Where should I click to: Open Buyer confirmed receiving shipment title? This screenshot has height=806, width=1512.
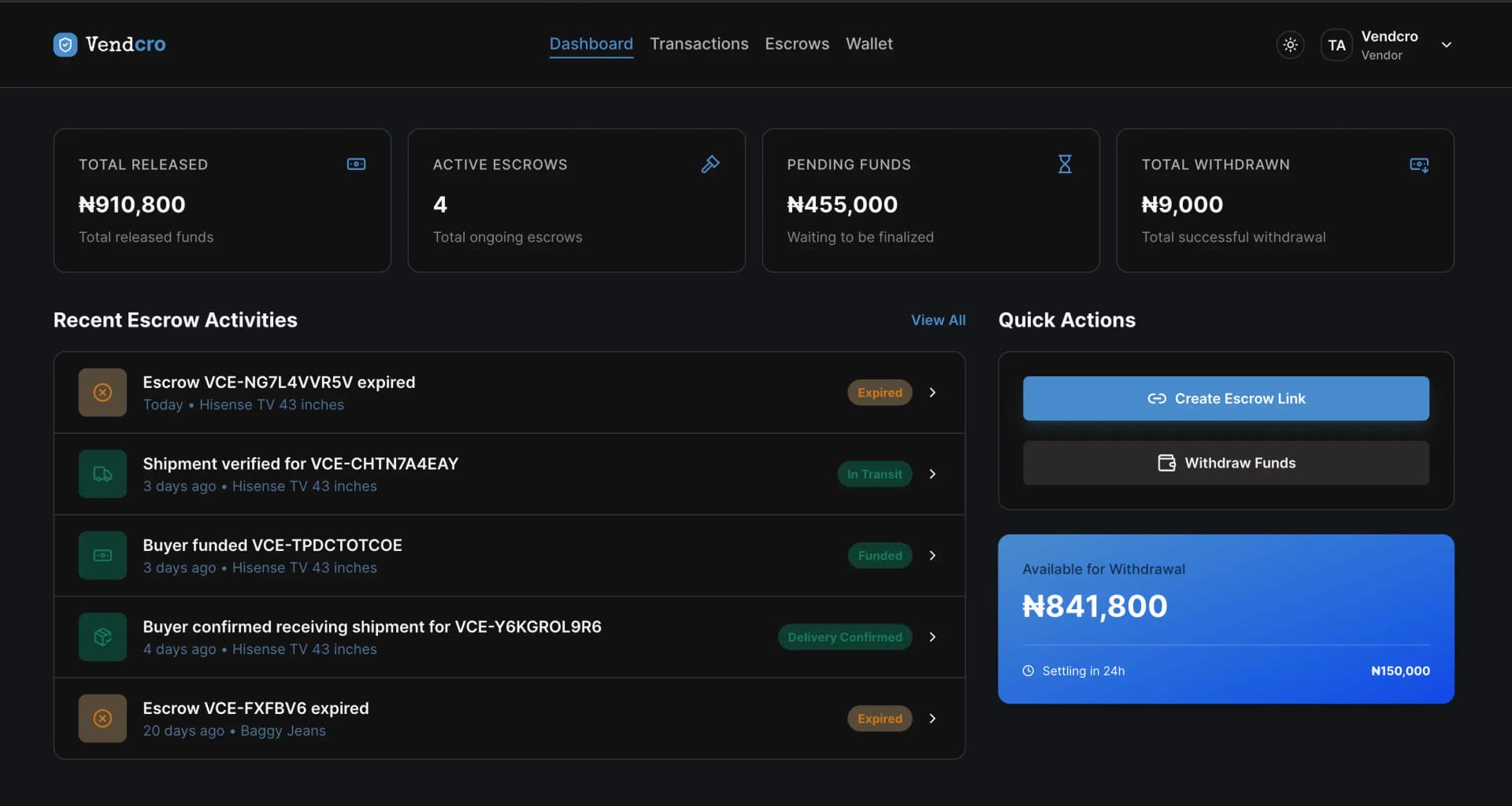coord(372,627)
